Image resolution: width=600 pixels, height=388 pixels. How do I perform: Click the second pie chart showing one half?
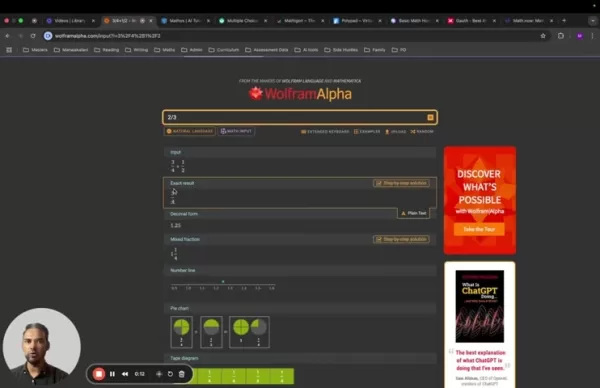[211, 332]
